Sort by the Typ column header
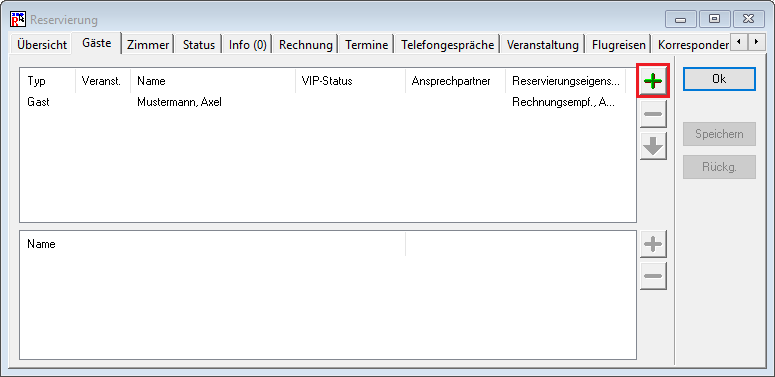 point(48,81)
